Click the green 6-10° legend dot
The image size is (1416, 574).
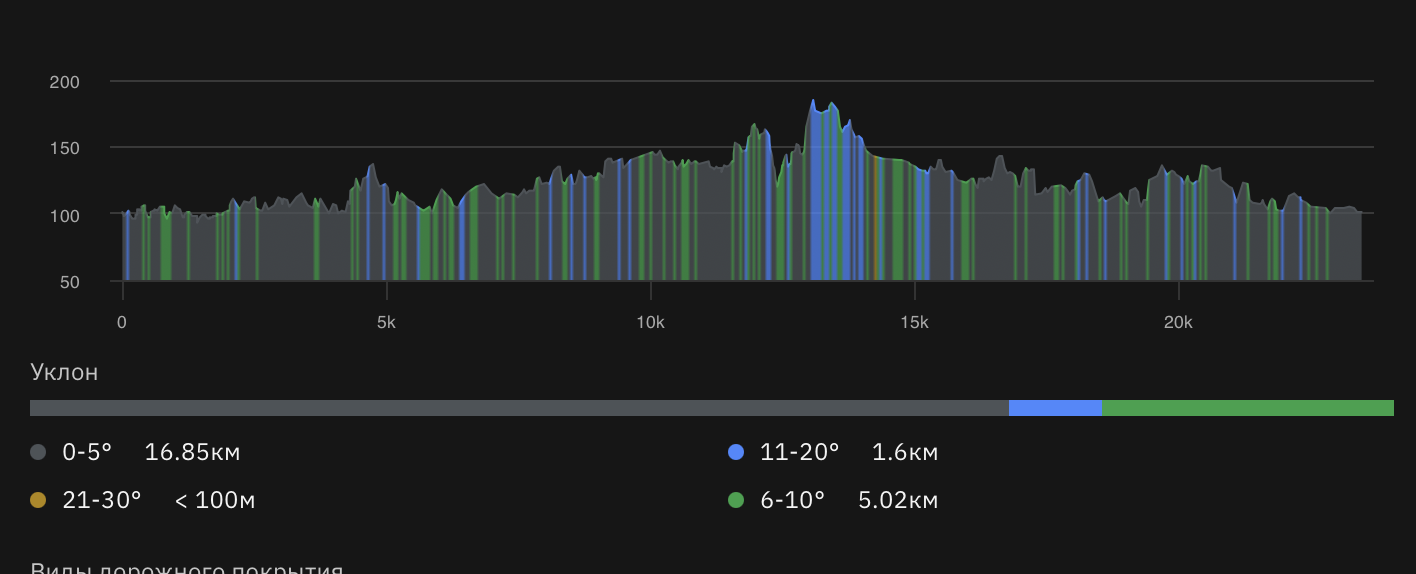tap(736, 500)
